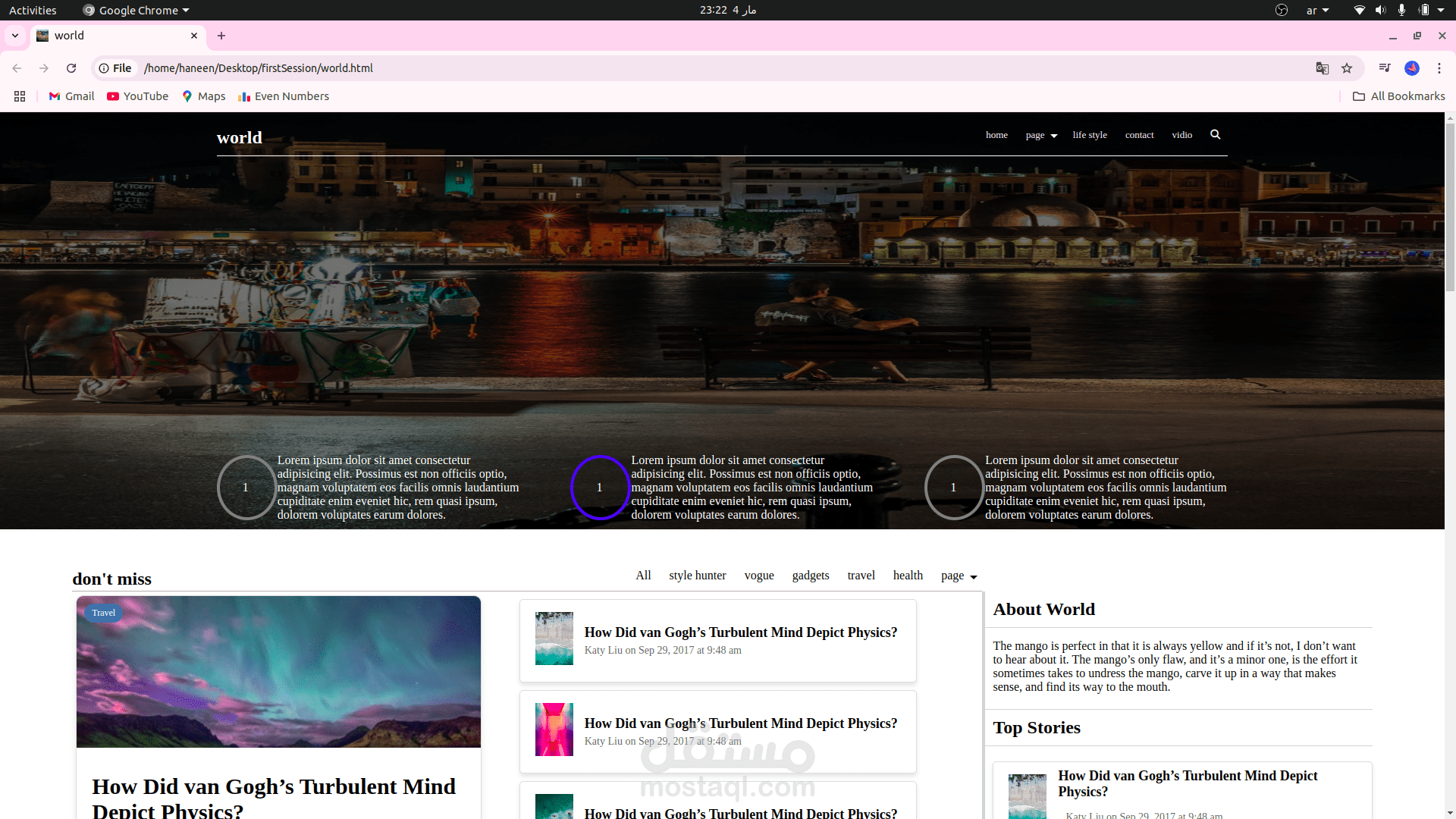Open the Top Stories van Gogh headline
This screenshot has width=1456, height=819.
point(1188,783)
